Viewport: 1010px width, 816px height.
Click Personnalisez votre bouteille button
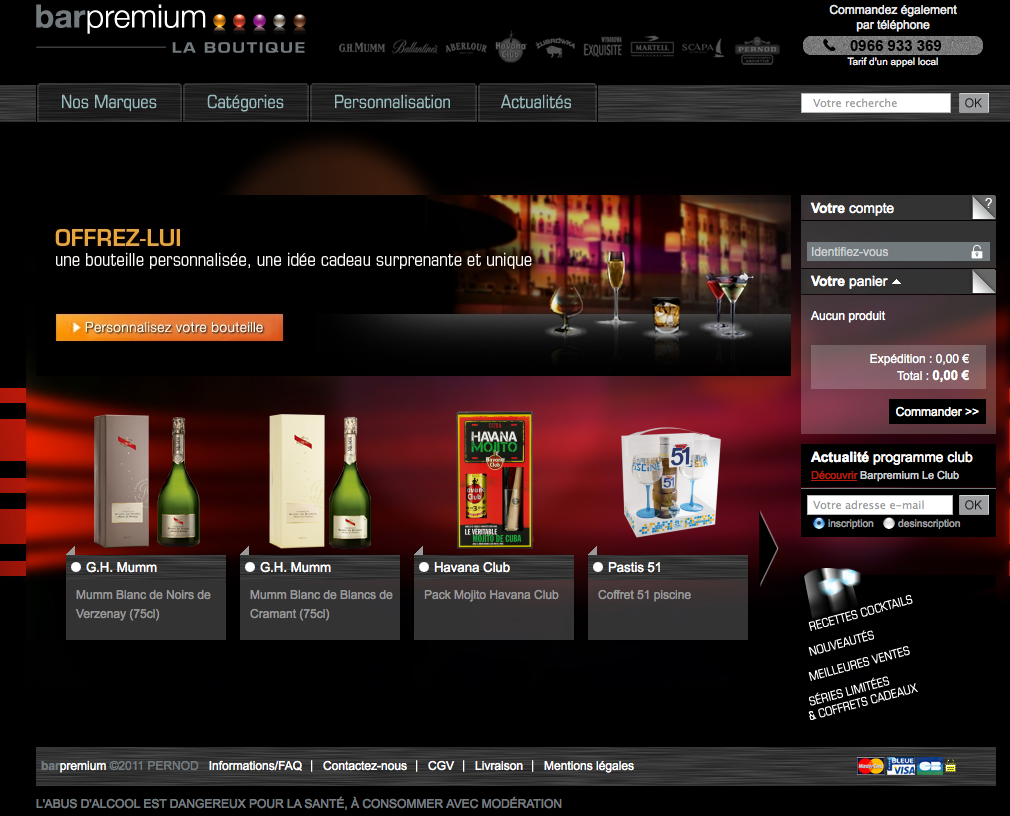tap(169, 327)
